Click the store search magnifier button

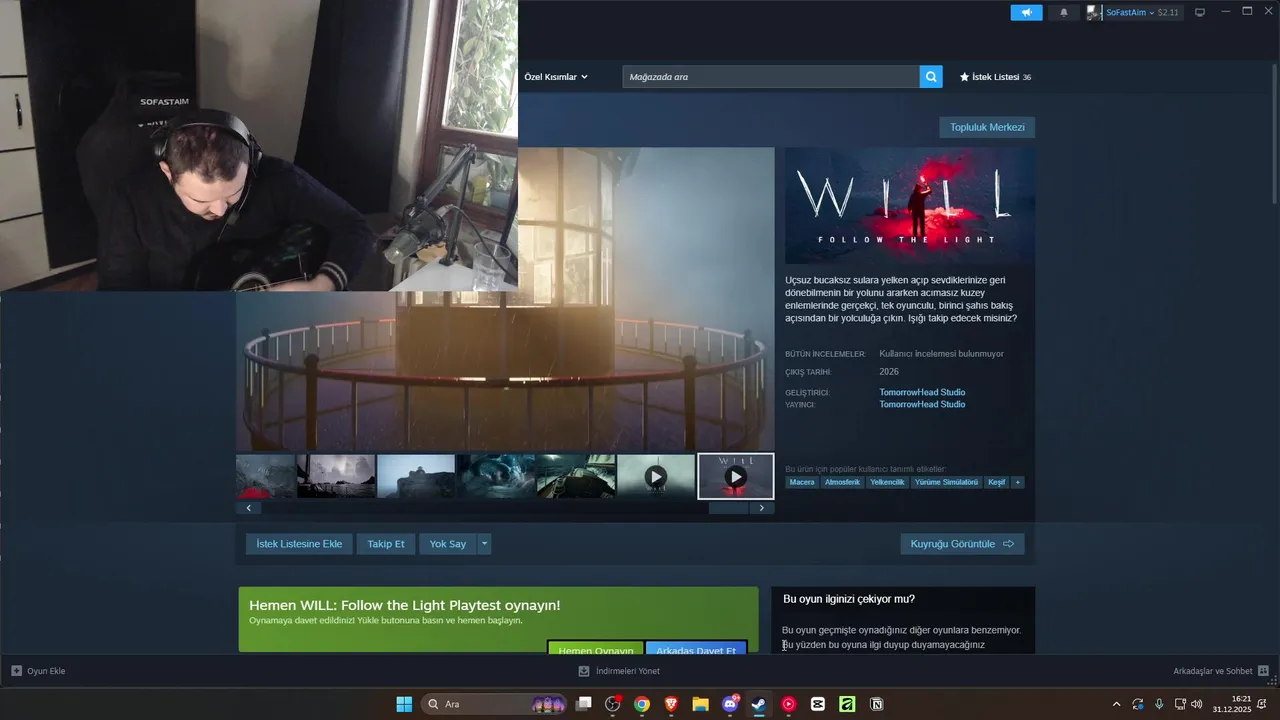pyautogui.click(x=931, y=77)
